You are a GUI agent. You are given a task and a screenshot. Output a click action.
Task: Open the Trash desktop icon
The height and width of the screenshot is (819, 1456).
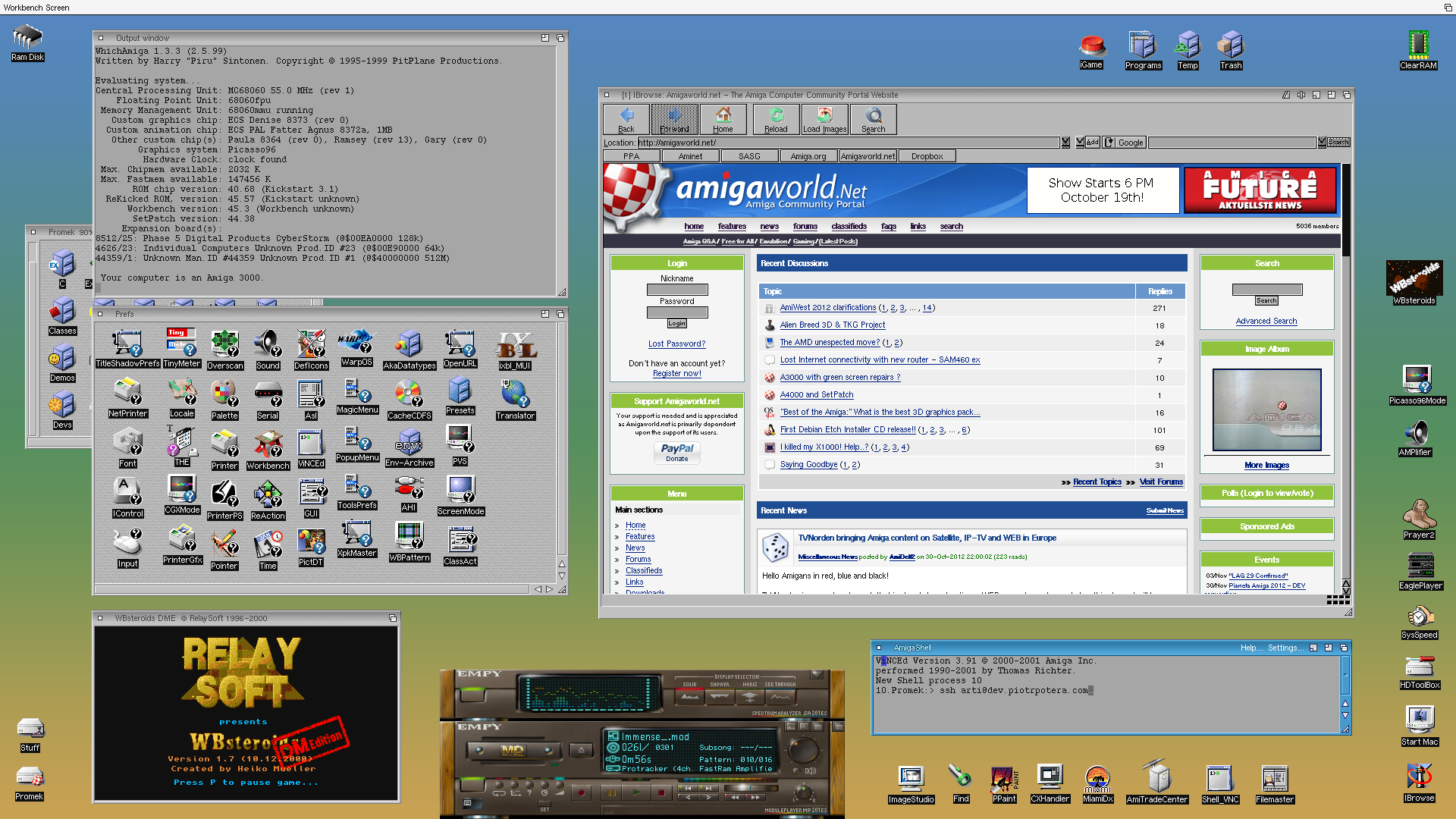tap(1231, 50)
